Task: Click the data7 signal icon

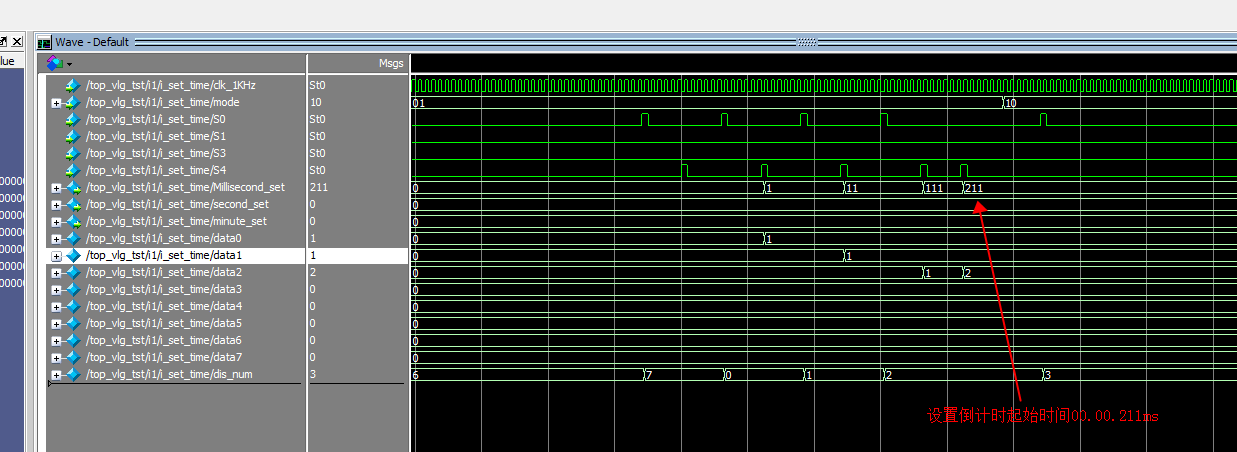Action: (x=72, y=358)
